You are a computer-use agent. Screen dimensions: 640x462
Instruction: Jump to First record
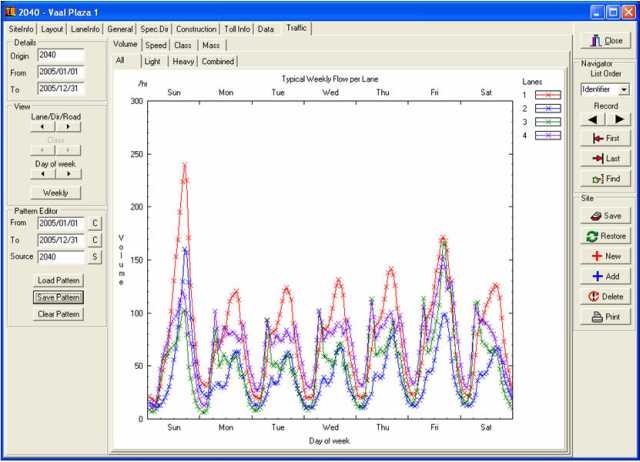coord(606,138)
